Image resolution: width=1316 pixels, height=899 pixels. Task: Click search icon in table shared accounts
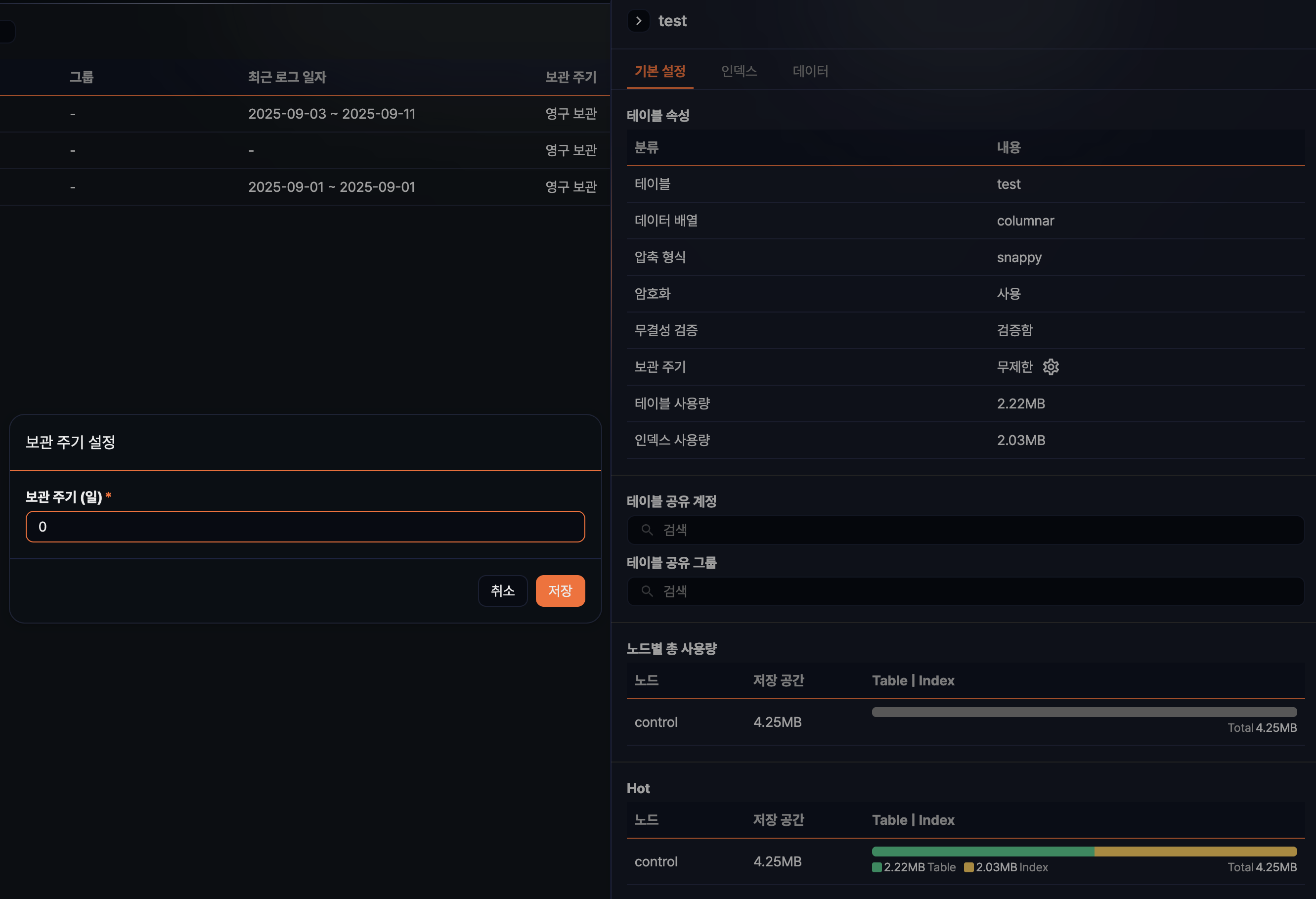click(647, 530)
